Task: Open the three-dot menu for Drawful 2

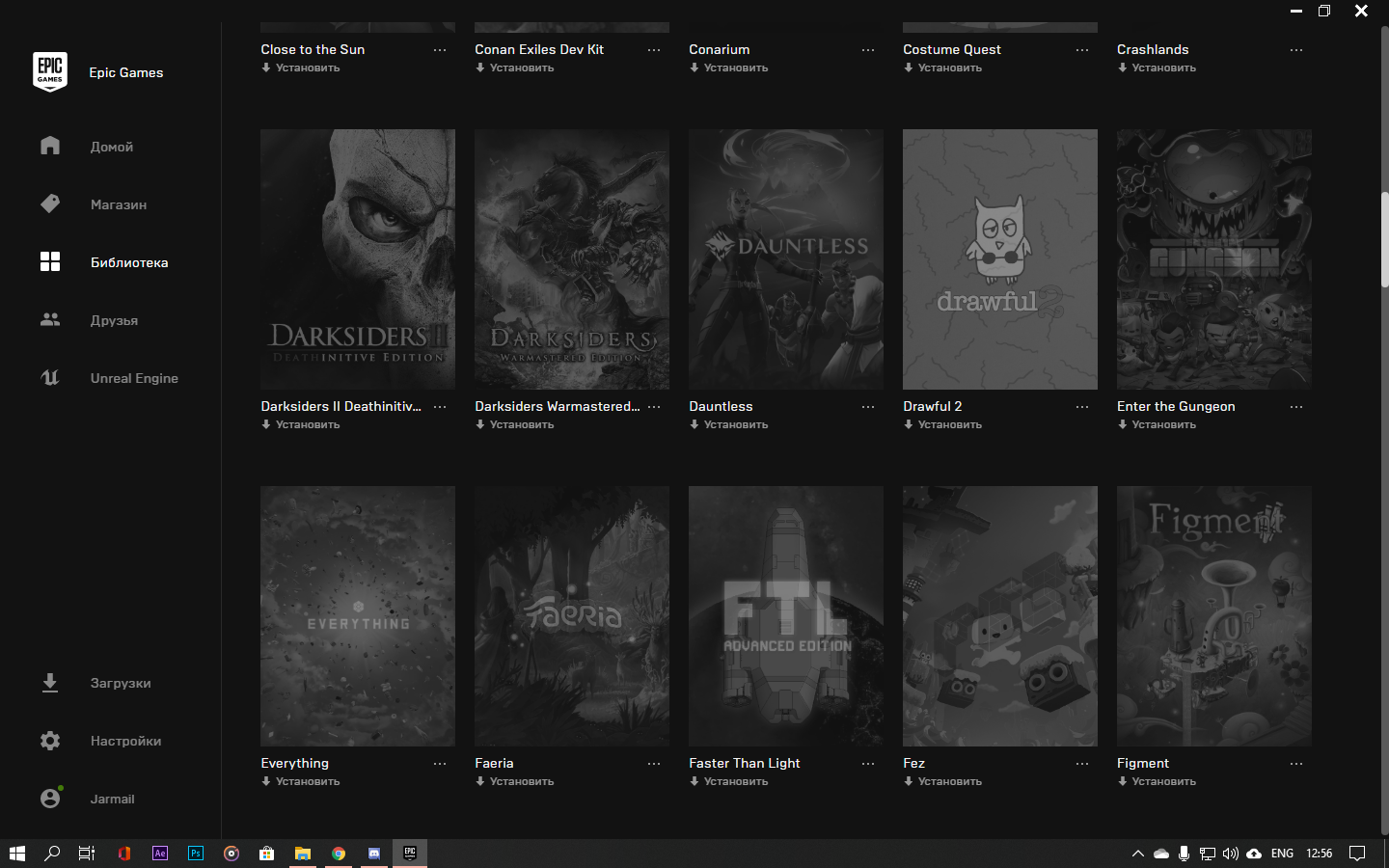Action: click(1082, 407)
